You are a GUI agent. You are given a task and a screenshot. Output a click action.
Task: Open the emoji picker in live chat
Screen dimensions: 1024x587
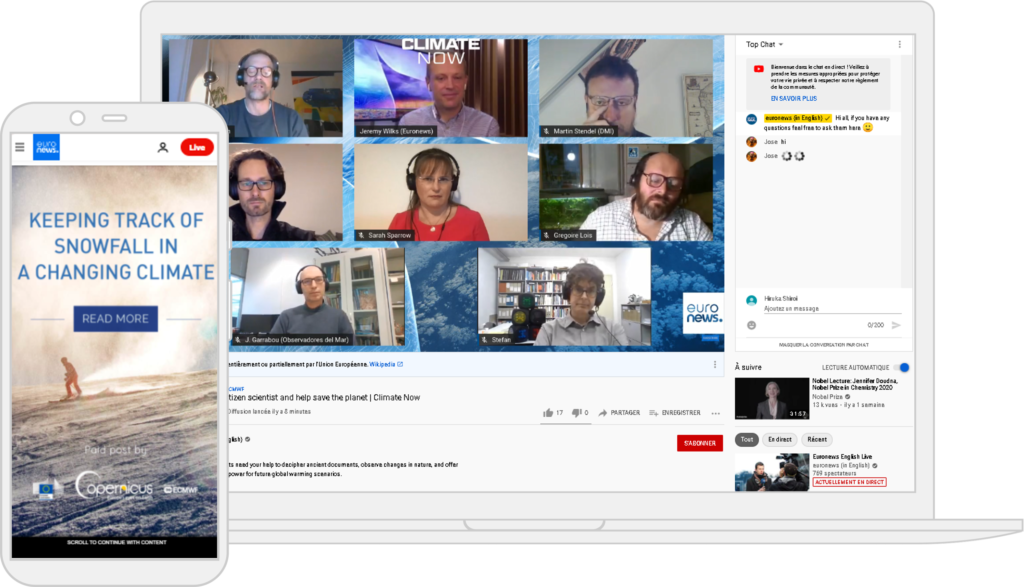[751, 325]
